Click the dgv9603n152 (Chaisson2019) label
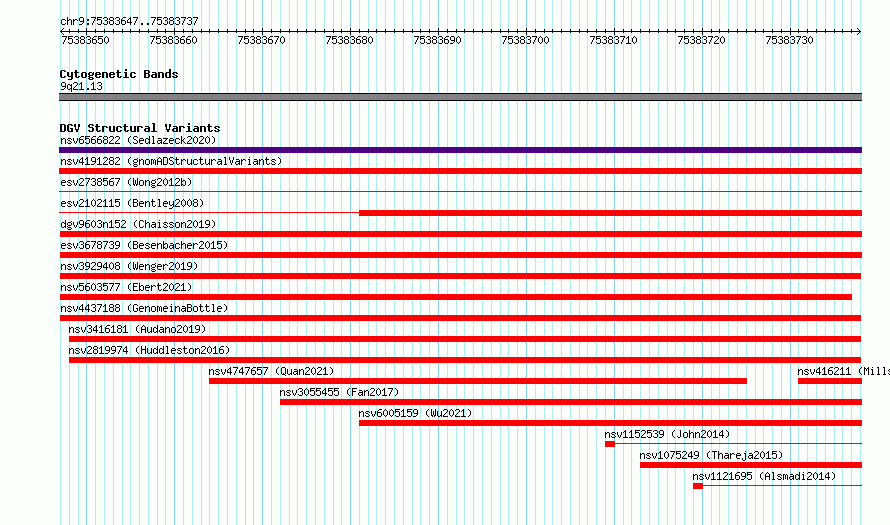The height and width of the screenshot is (525, 890). [x=138, y=224]
